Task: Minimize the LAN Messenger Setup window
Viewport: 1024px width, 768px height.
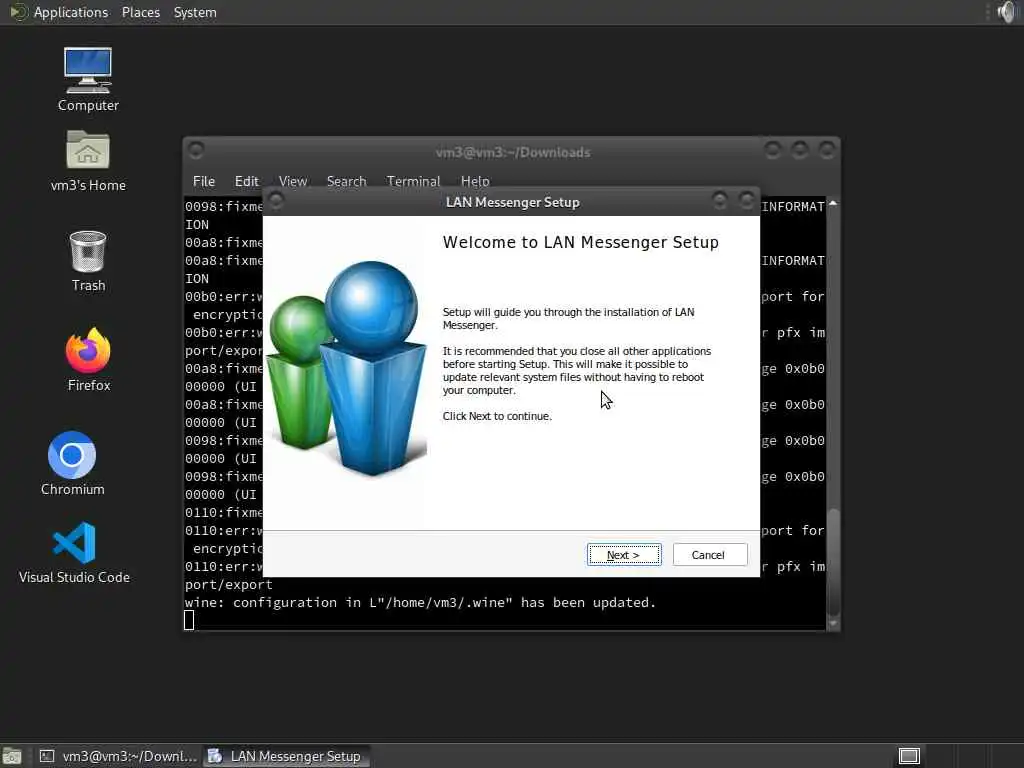Action: (720, 200)
